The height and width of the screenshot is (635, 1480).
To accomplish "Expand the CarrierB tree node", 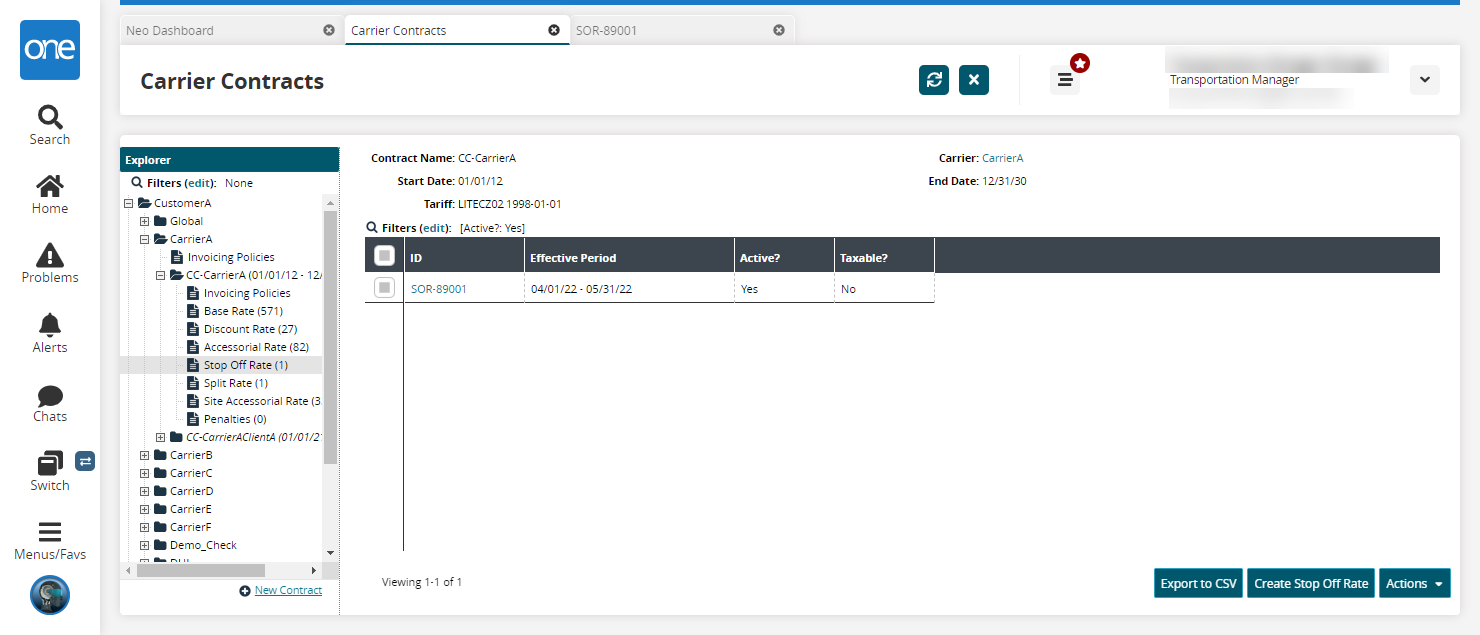I will pos(144,455).
